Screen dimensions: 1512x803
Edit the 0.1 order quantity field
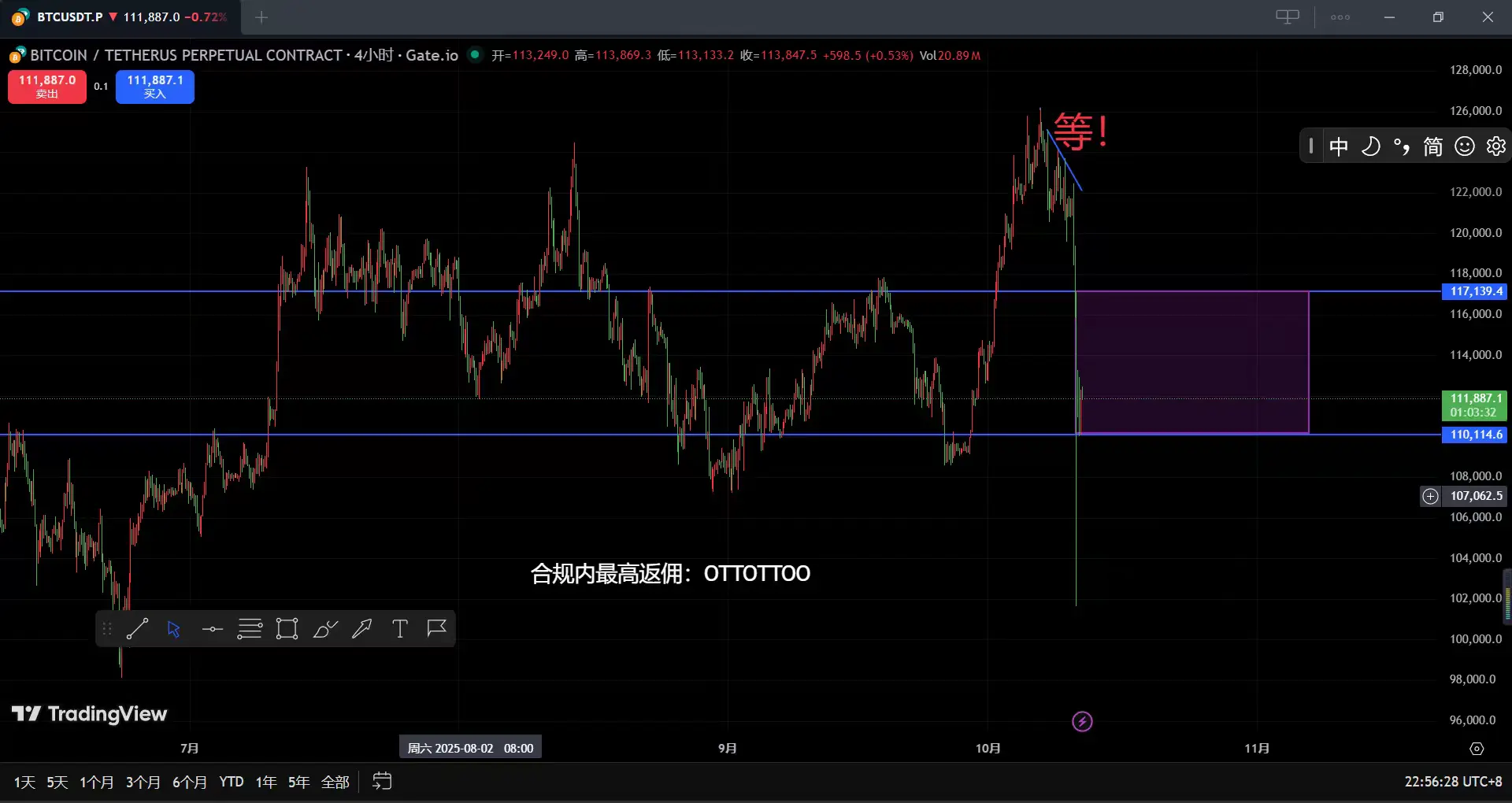point(101,87)
